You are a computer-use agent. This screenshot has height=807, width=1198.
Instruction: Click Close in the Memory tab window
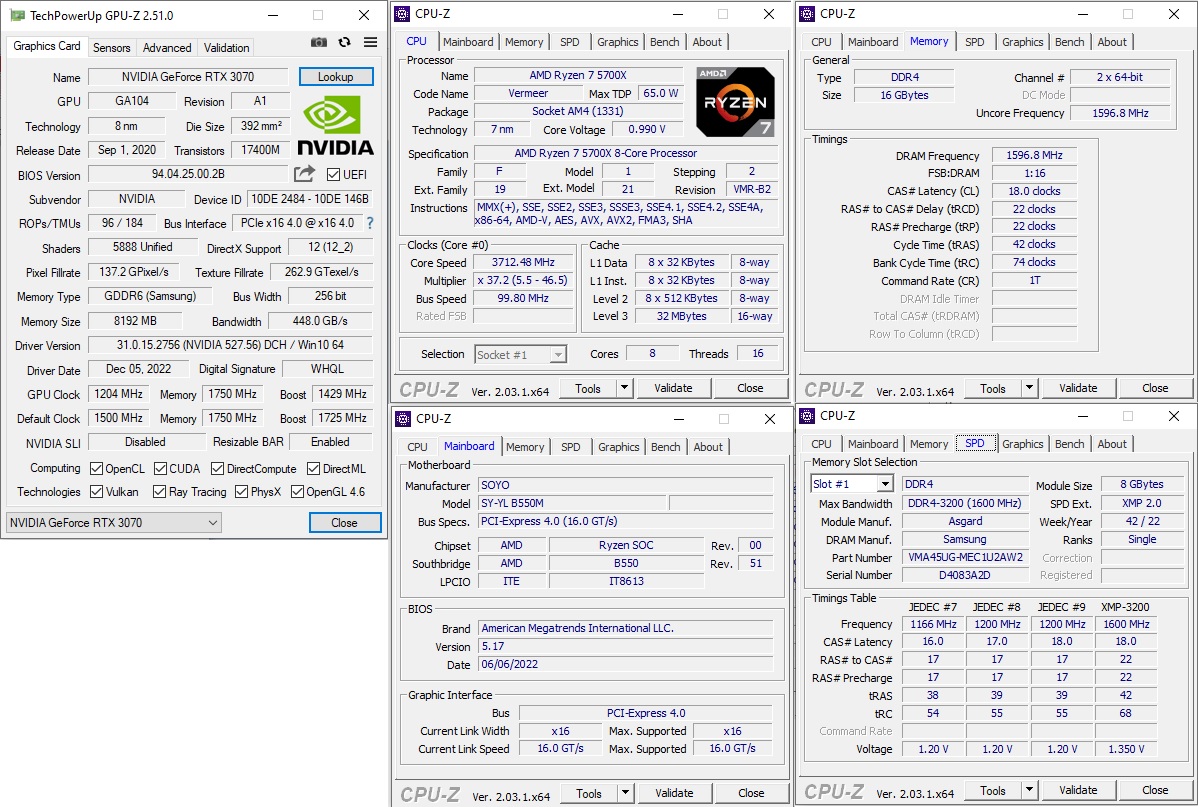click(1155, 388)
